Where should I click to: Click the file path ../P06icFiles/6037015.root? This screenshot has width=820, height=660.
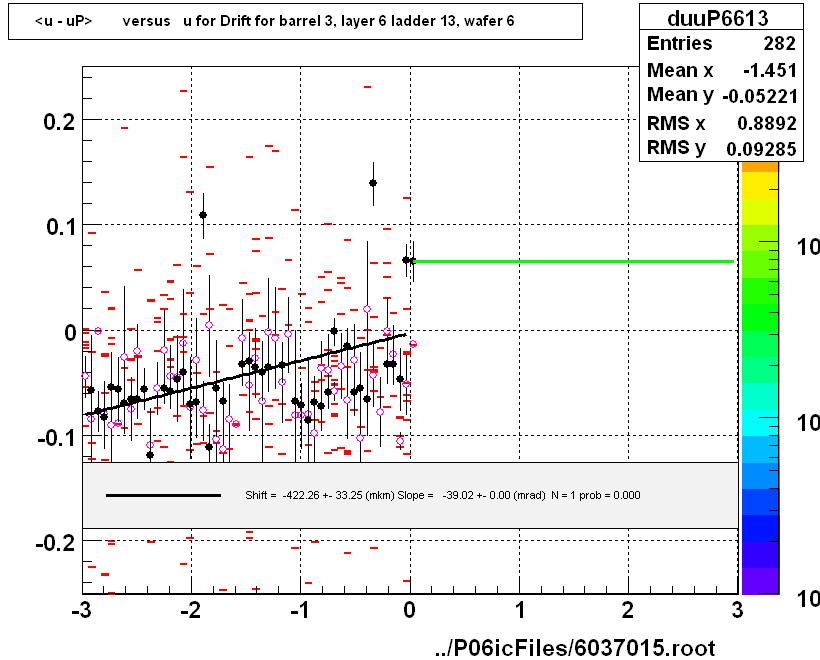[575, 648]
